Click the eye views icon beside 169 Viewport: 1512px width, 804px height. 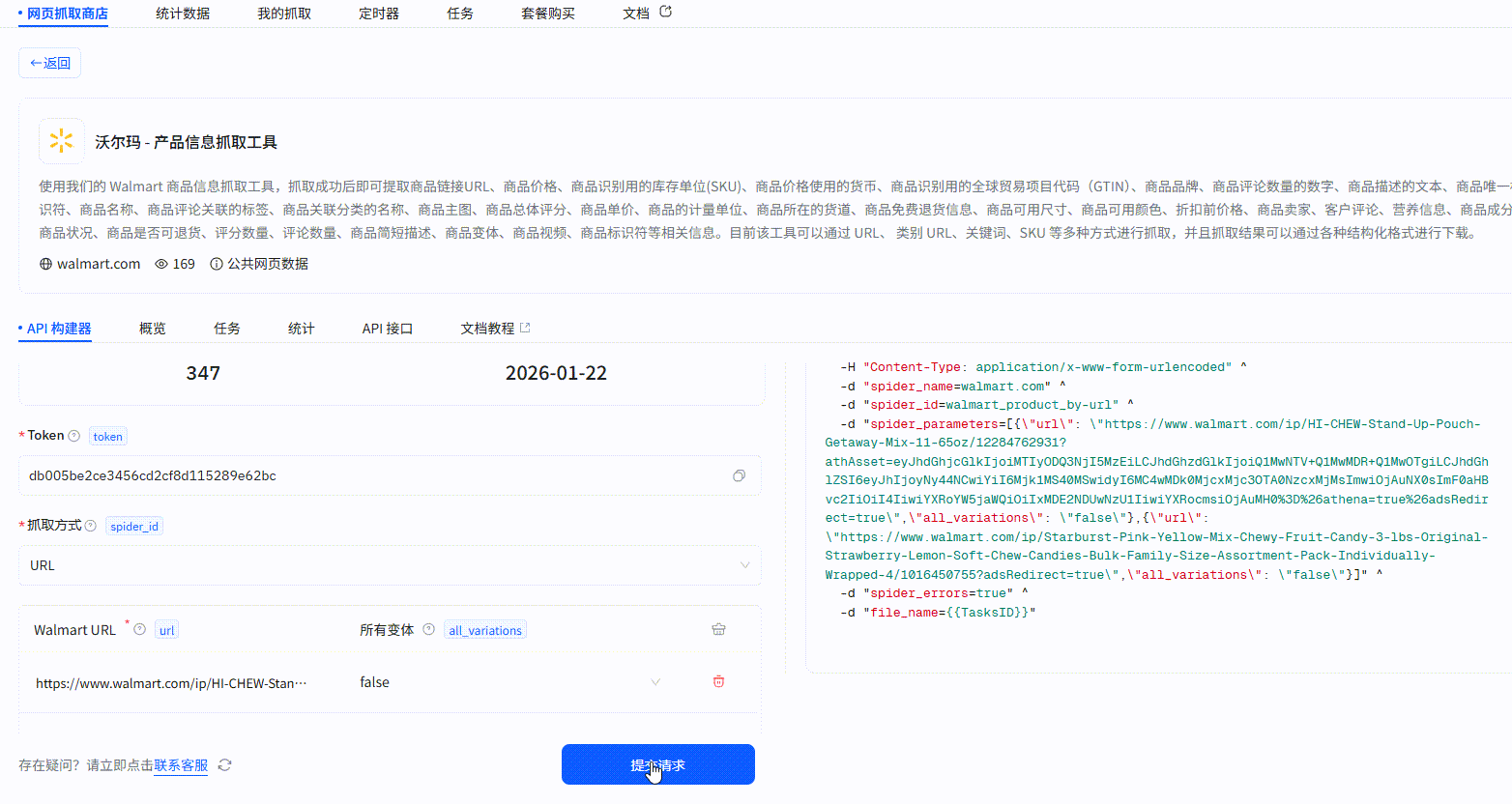[161, 264]
